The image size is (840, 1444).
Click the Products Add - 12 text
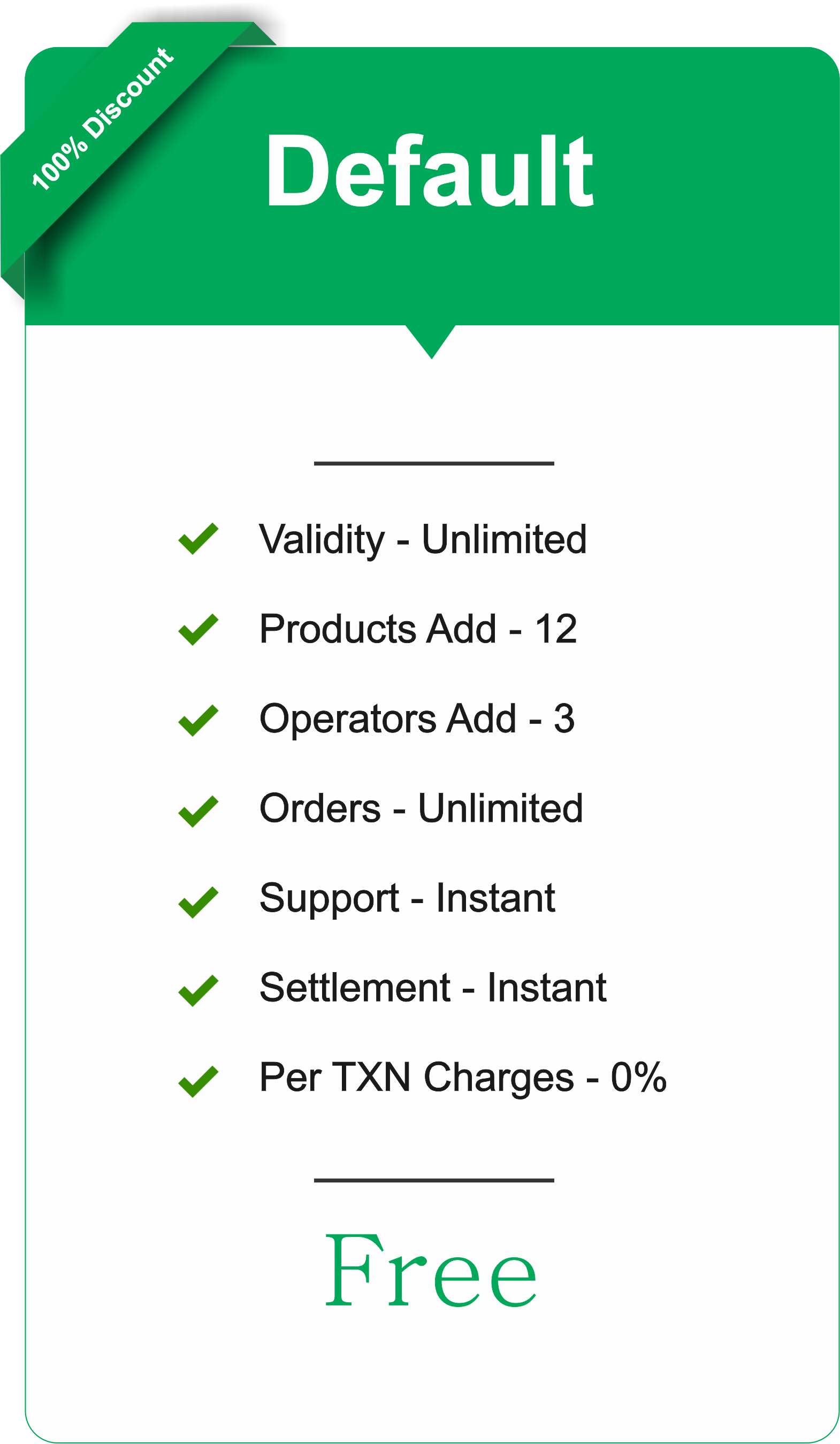(418, 629)
